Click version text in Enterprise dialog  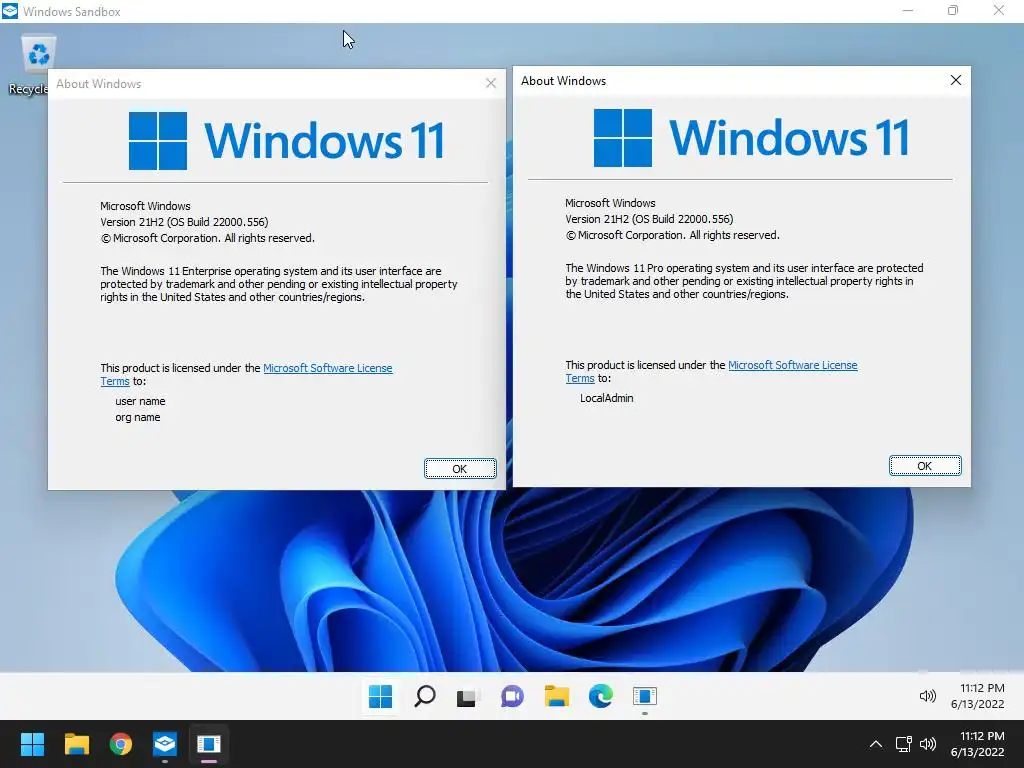(184, 222)
